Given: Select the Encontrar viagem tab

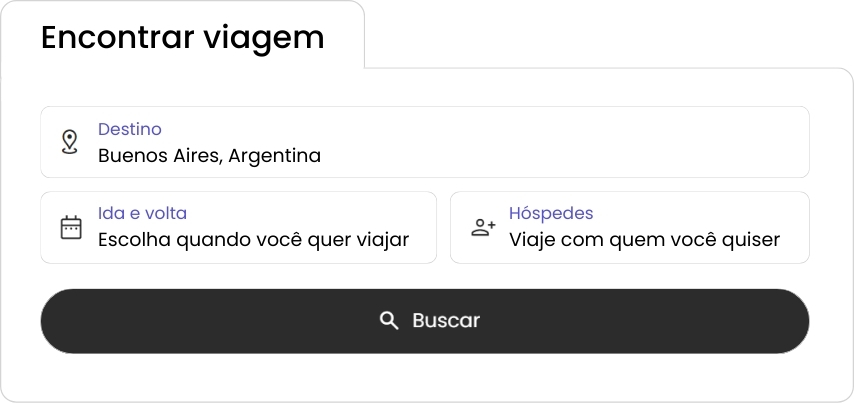Looking at the screenshot, I should (x=183, y=37).
